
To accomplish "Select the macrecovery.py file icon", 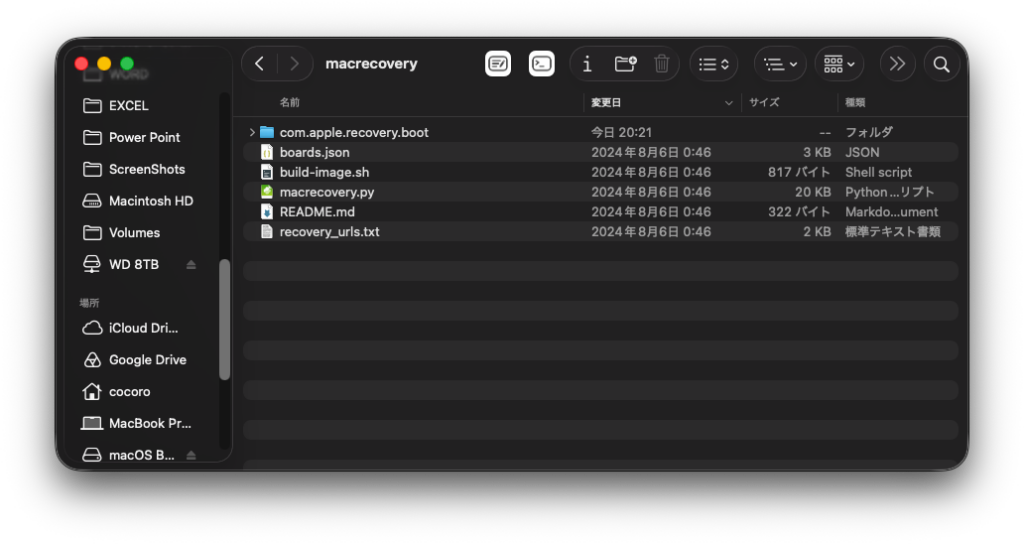I will coord(266,191).
